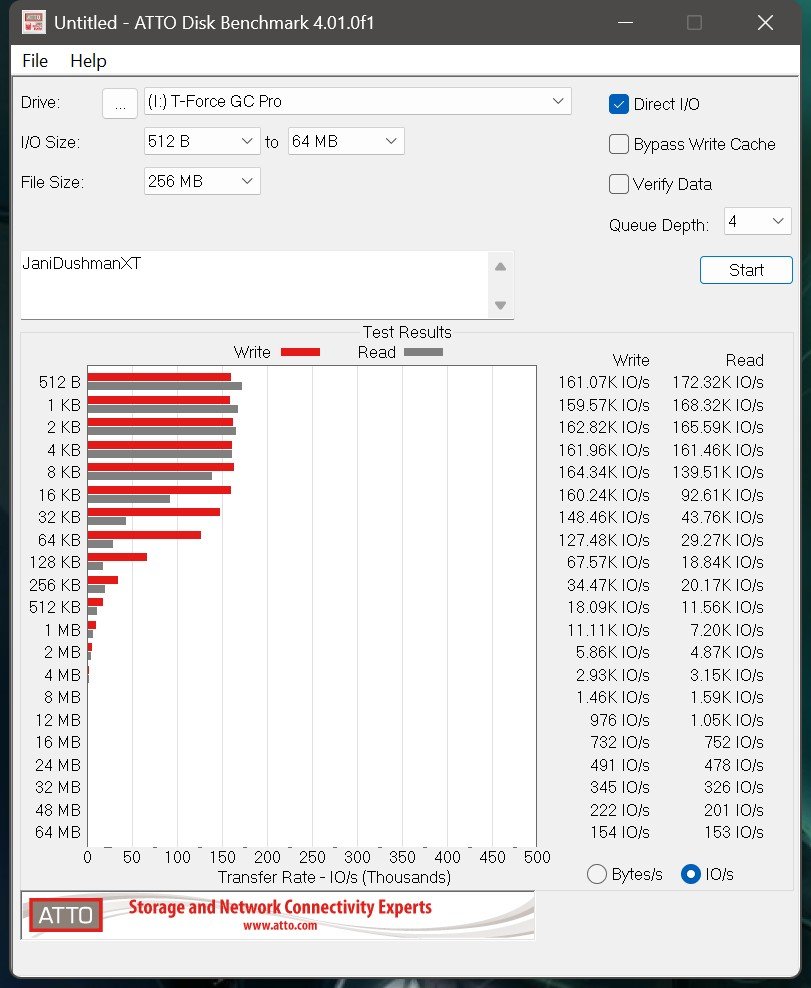Open the File menu
Viewport: 811px width, 988px height.
(35, 61)
